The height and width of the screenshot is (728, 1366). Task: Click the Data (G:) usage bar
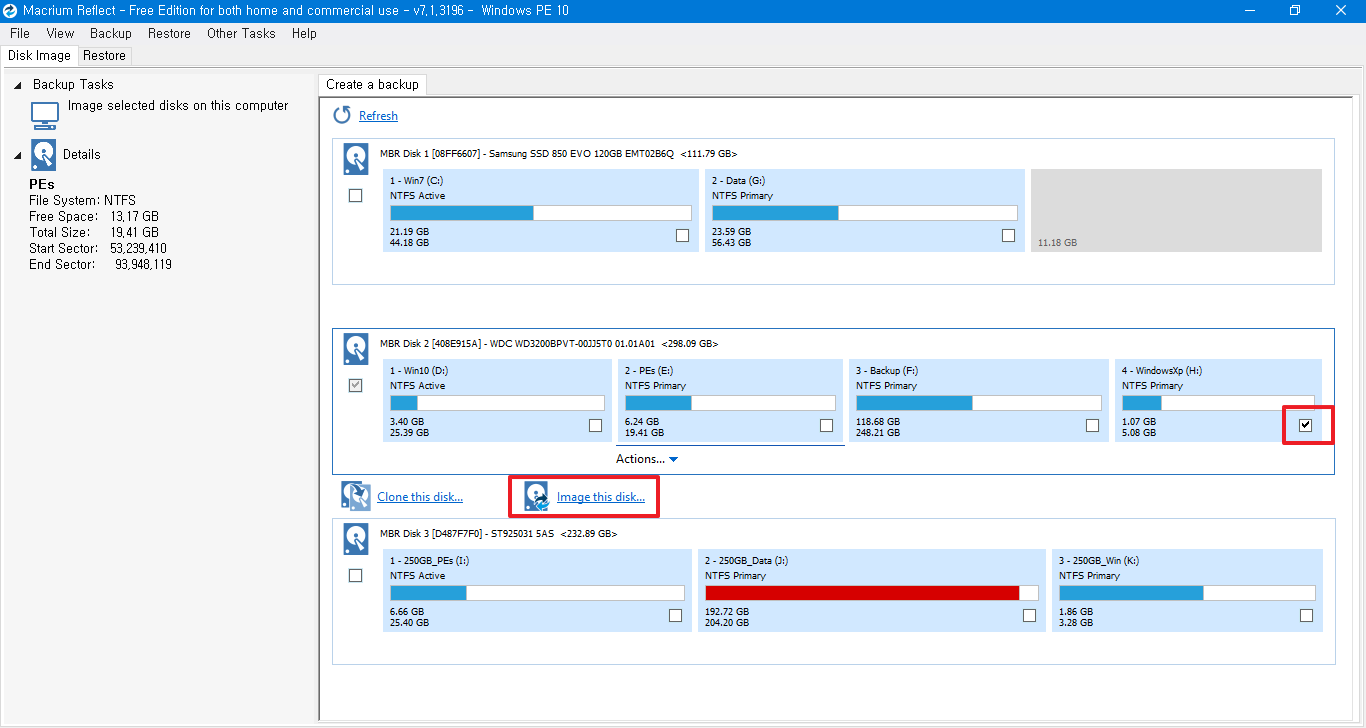(x=865, y=213)
